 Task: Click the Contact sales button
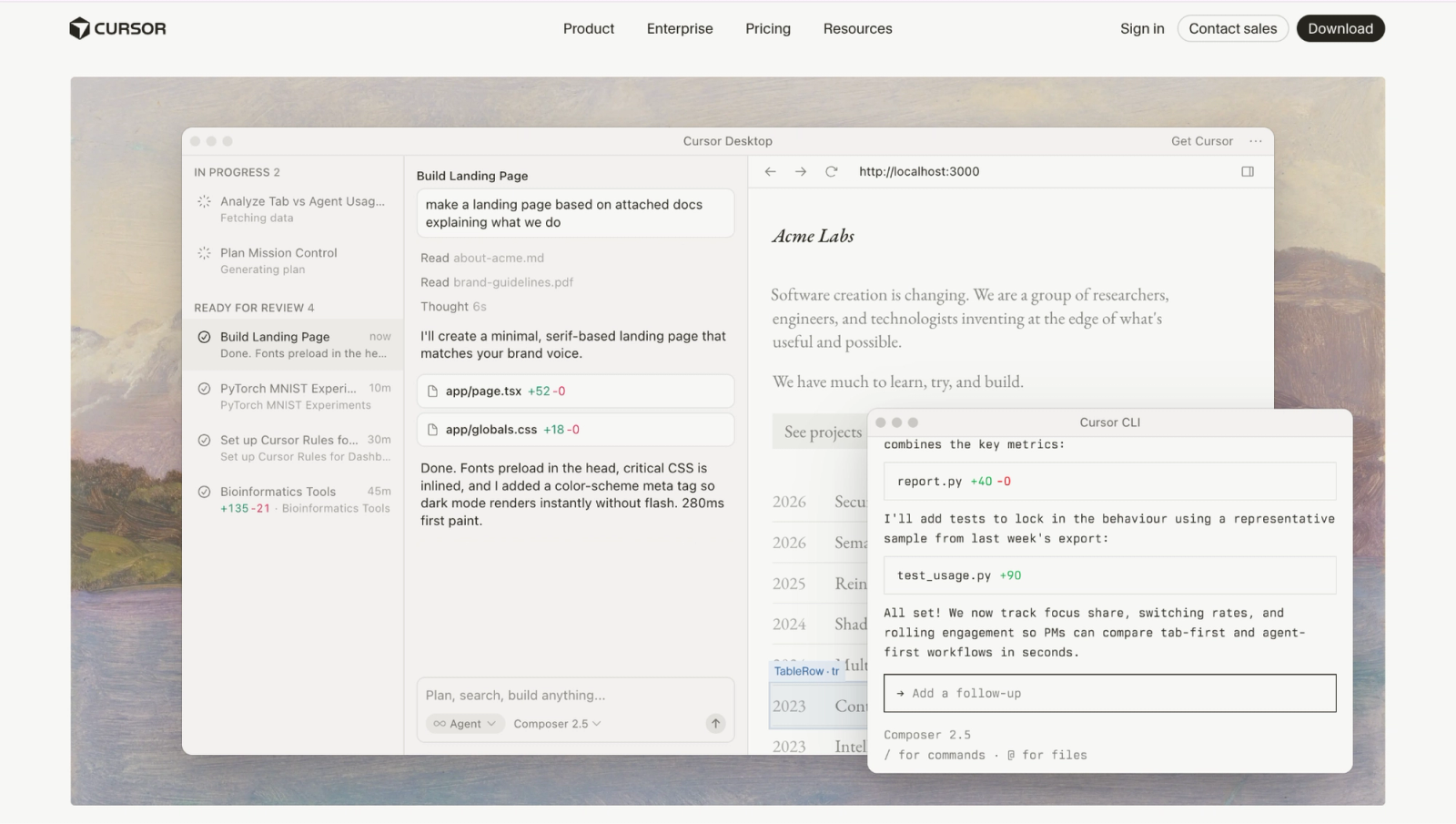[1233, 28]
